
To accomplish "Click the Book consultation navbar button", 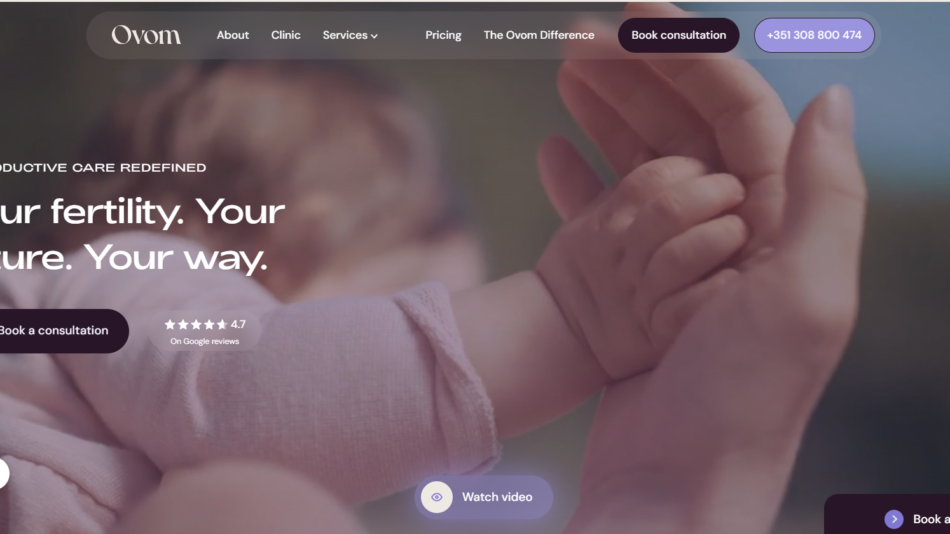I will [x=678, y=35].
